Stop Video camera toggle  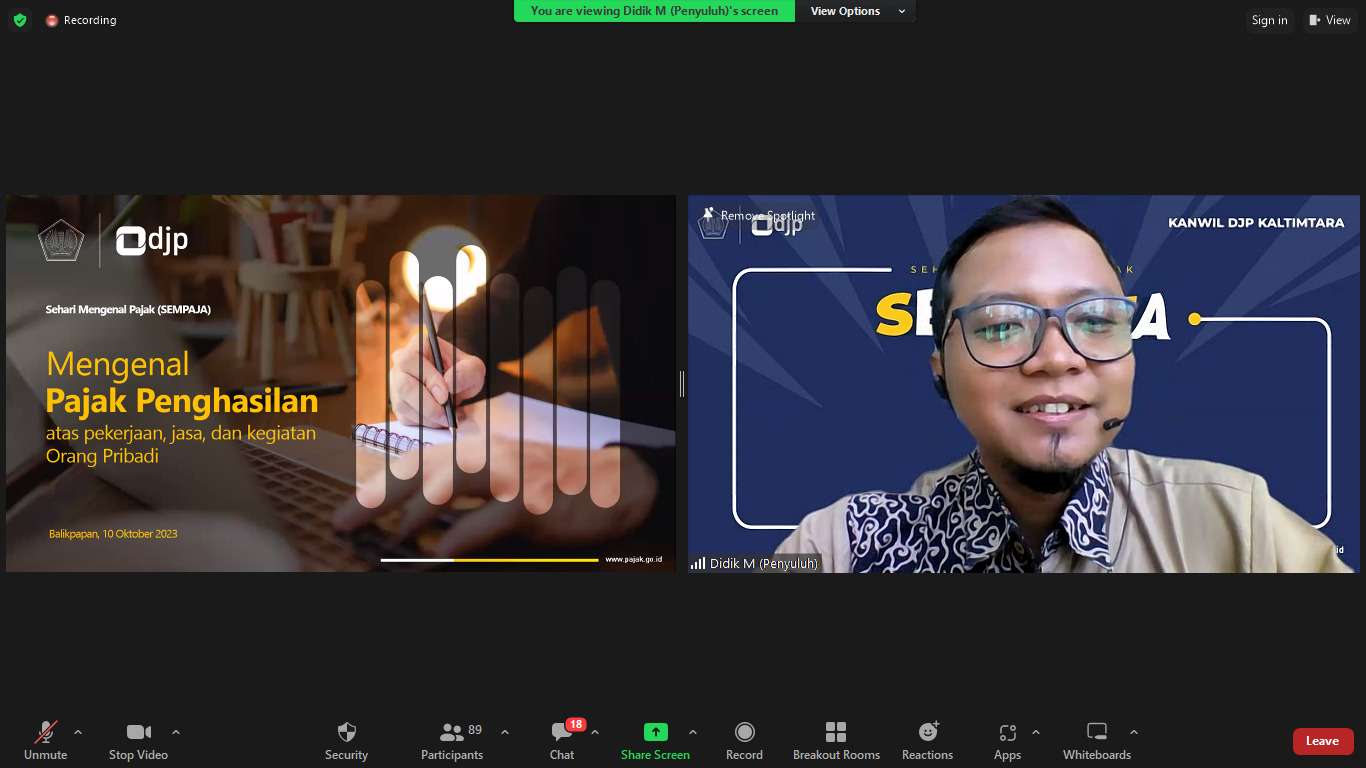[138, 740]
